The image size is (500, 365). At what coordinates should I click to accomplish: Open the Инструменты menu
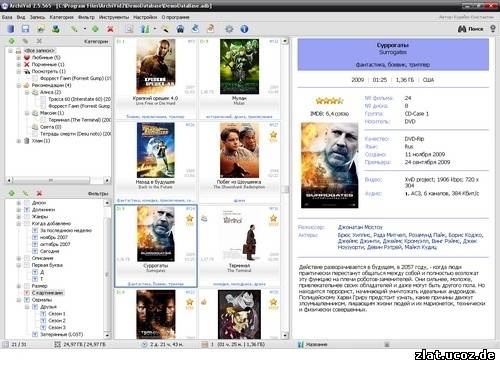click(x=114, y=17)
